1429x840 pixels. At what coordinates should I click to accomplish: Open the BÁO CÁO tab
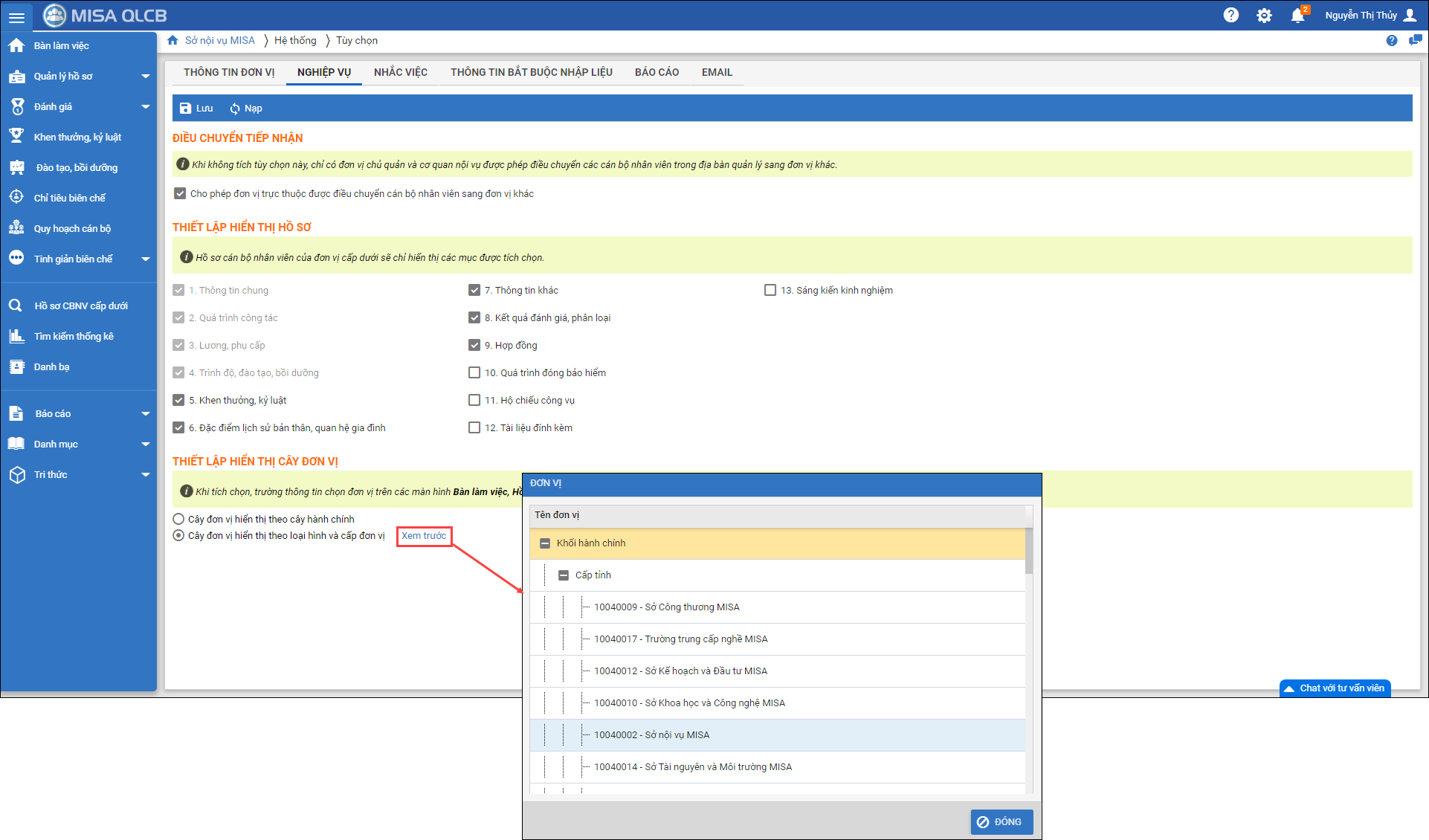(657, 72)
